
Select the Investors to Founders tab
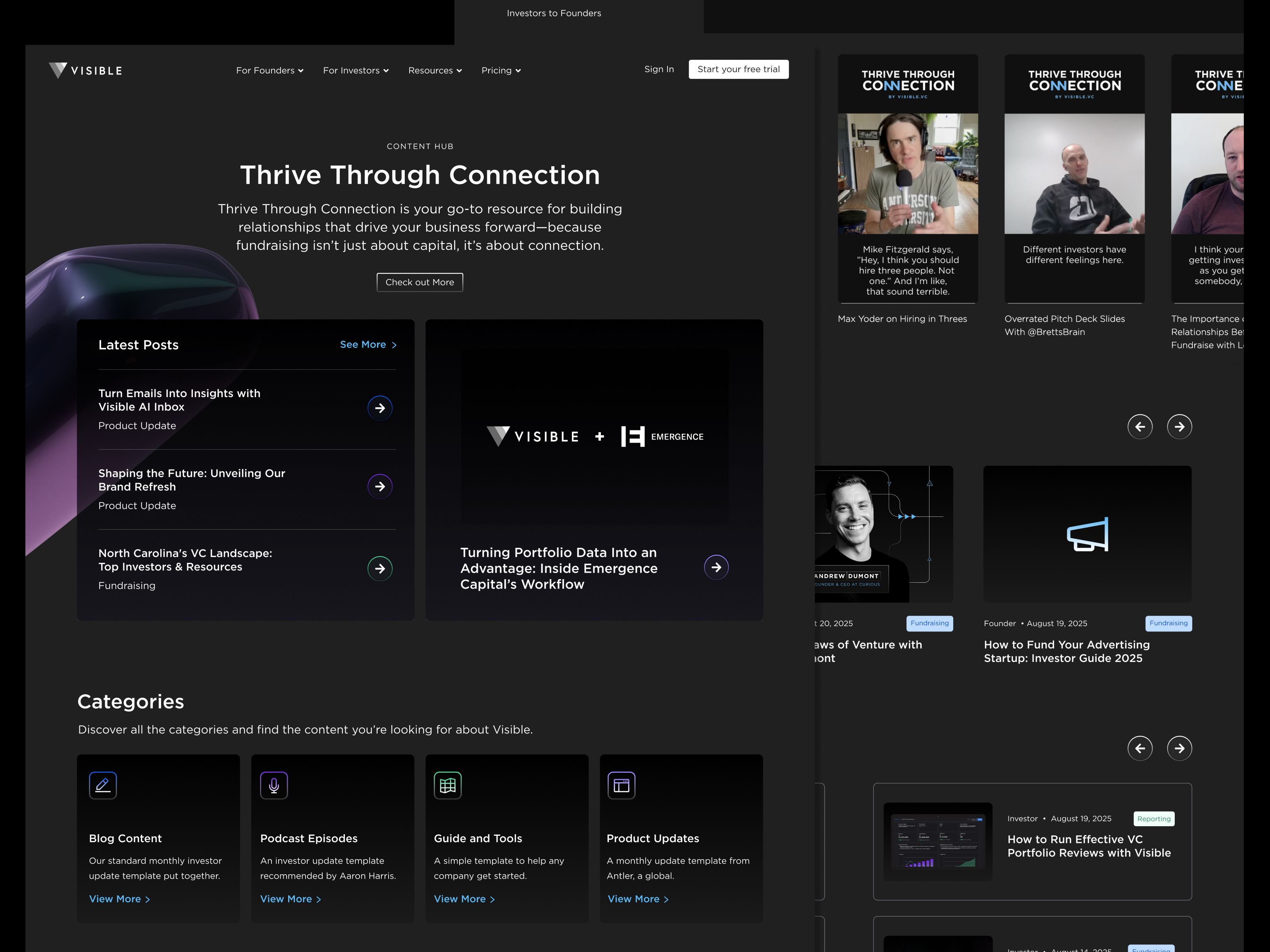pos(554,13)
